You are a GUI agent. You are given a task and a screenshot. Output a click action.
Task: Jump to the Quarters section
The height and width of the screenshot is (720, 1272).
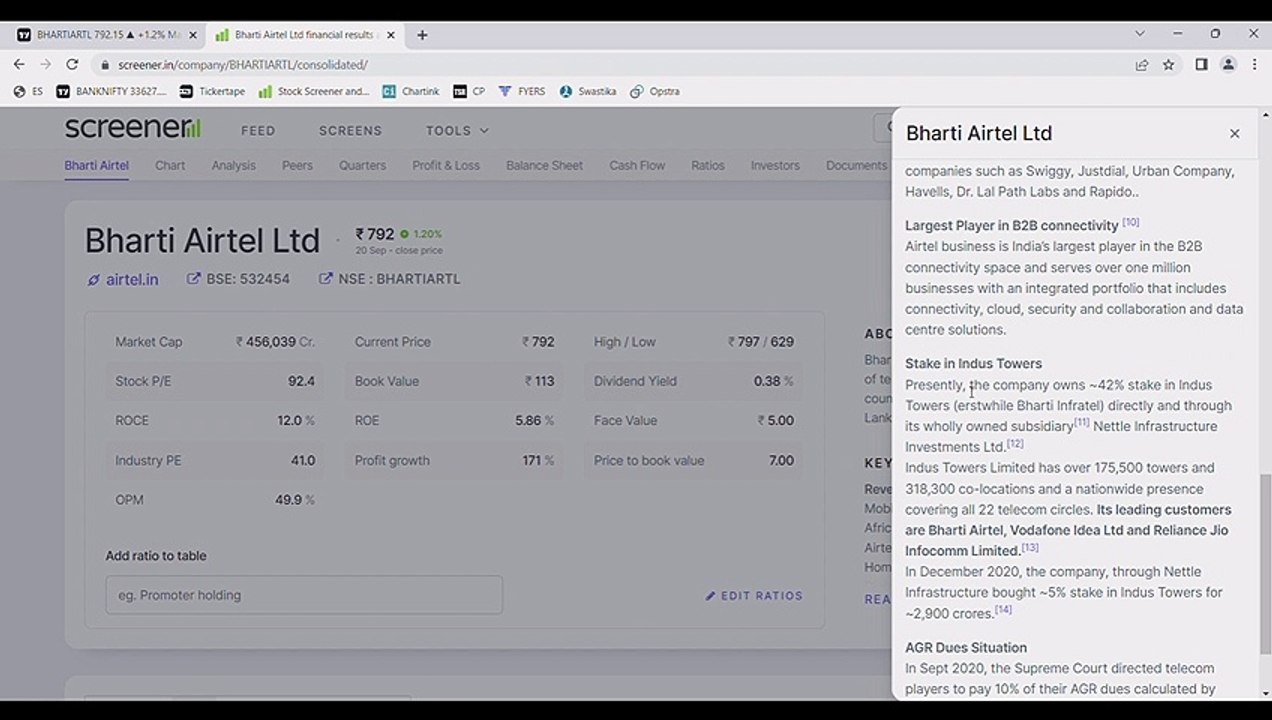(362, 166)
